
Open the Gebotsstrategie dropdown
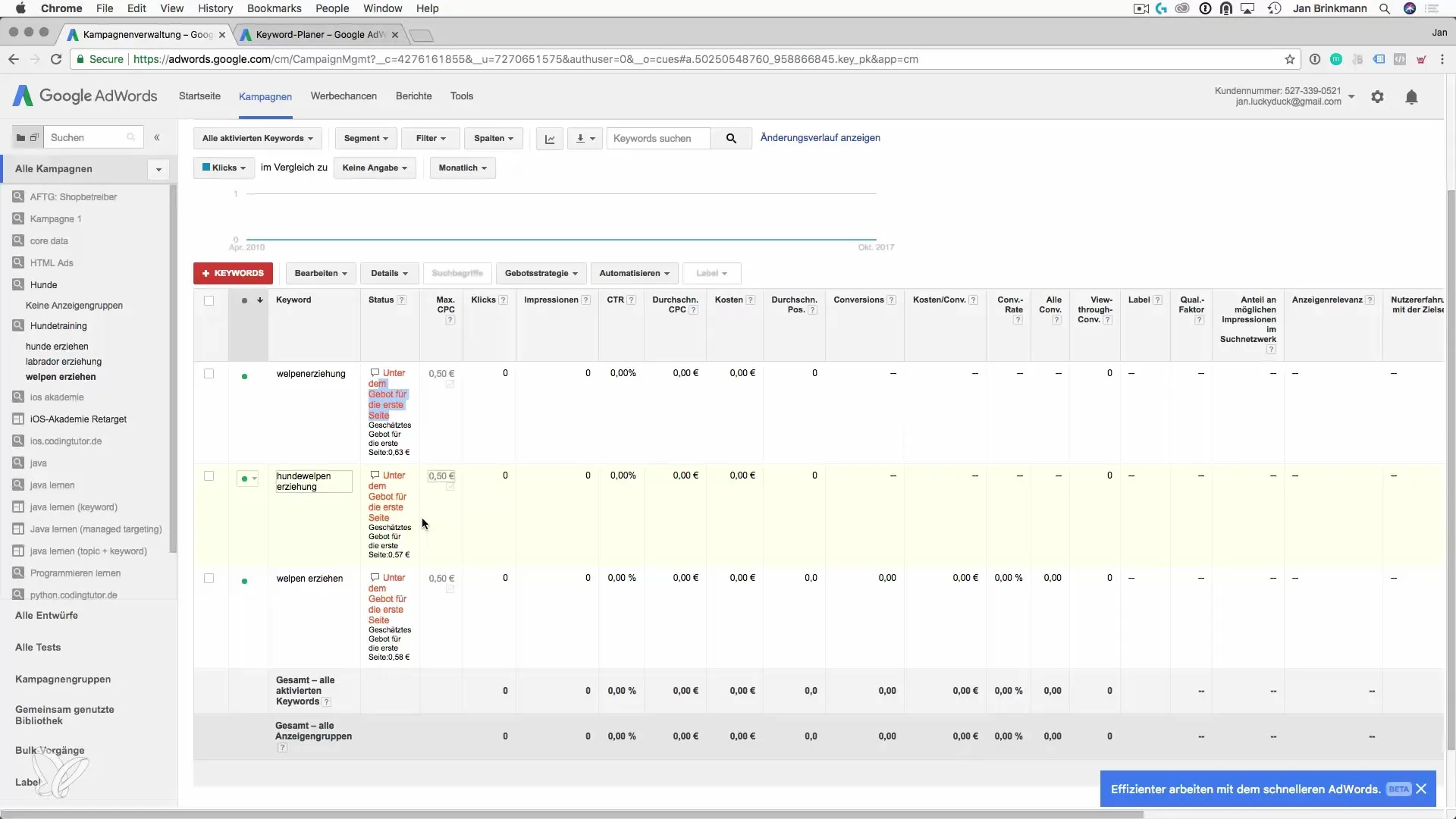(541, 273)
